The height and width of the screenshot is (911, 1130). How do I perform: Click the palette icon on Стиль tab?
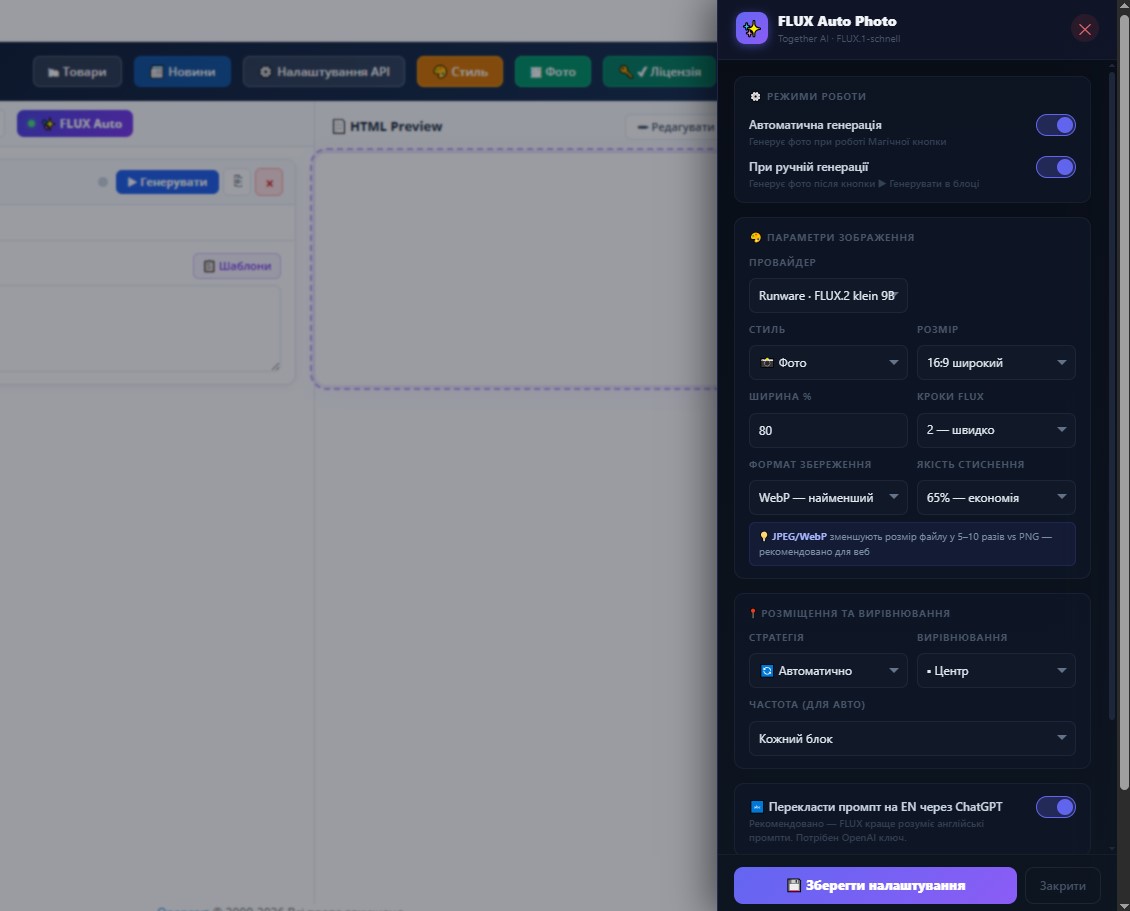[440, 71]
